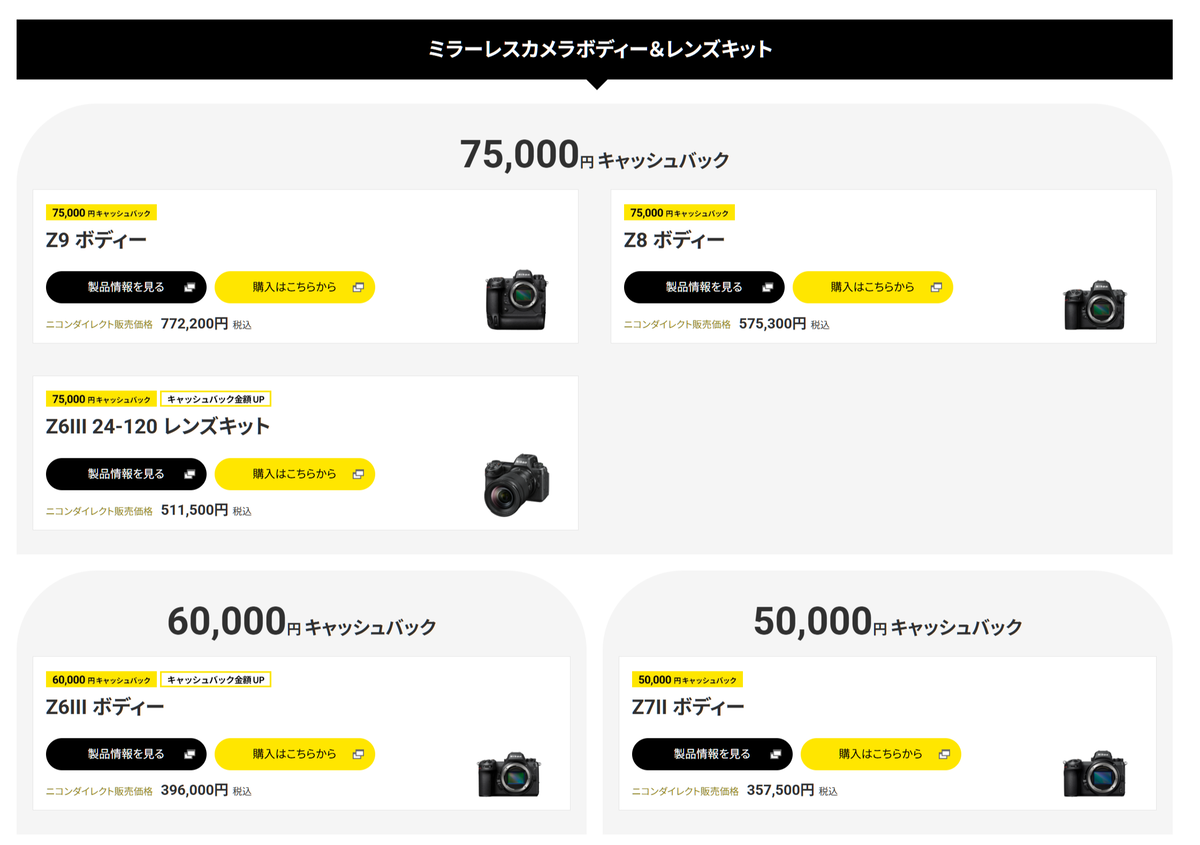Click external-link icon on Z8 購入はこちらから button

point(936,287)
